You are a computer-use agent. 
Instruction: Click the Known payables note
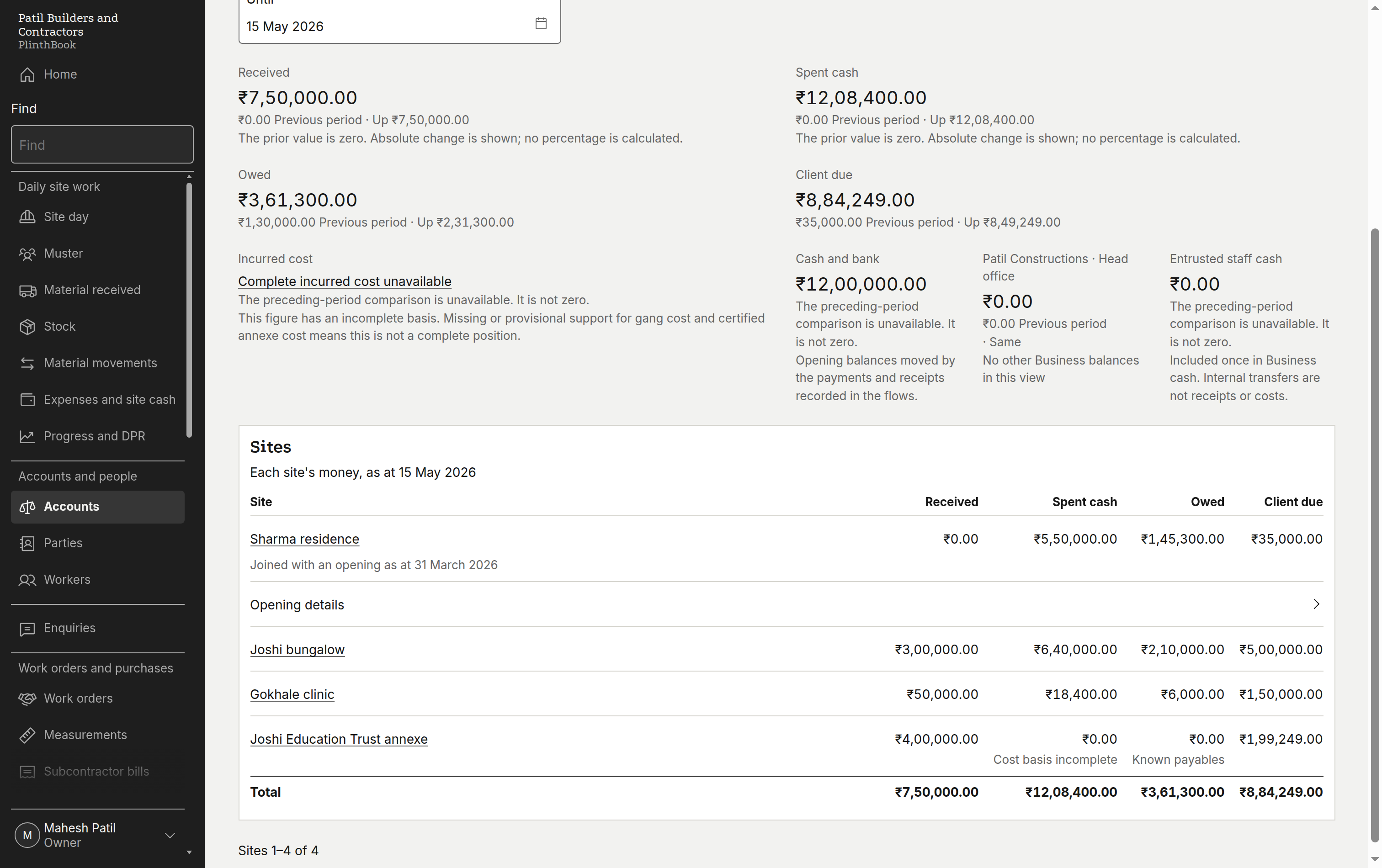[x=1178, y=760]
